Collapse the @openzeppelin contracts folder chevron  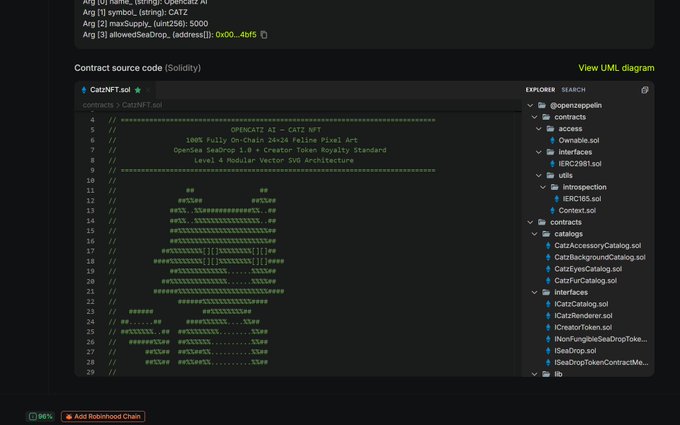[534, 117]
